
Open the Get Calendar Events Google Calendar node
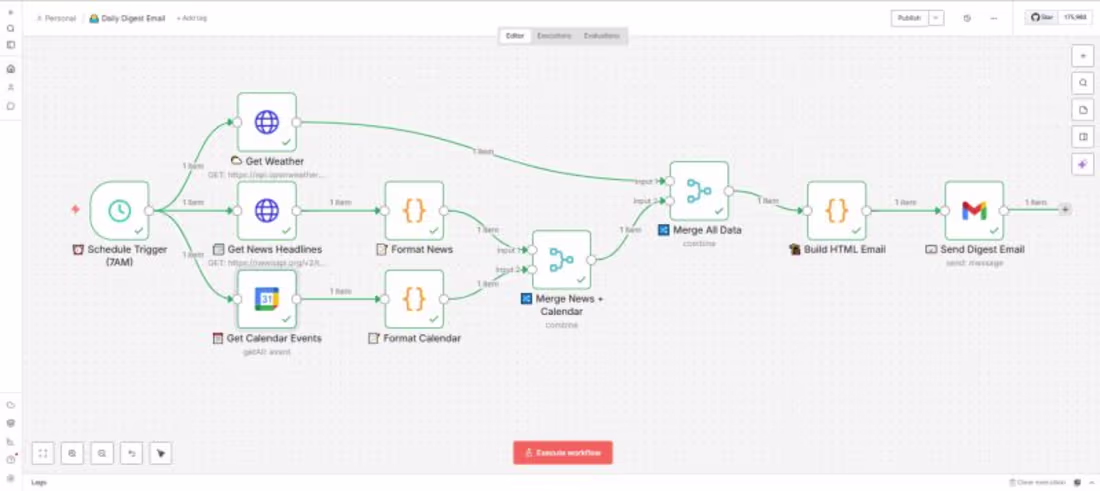pyautogui.click(x=267, y=299)
